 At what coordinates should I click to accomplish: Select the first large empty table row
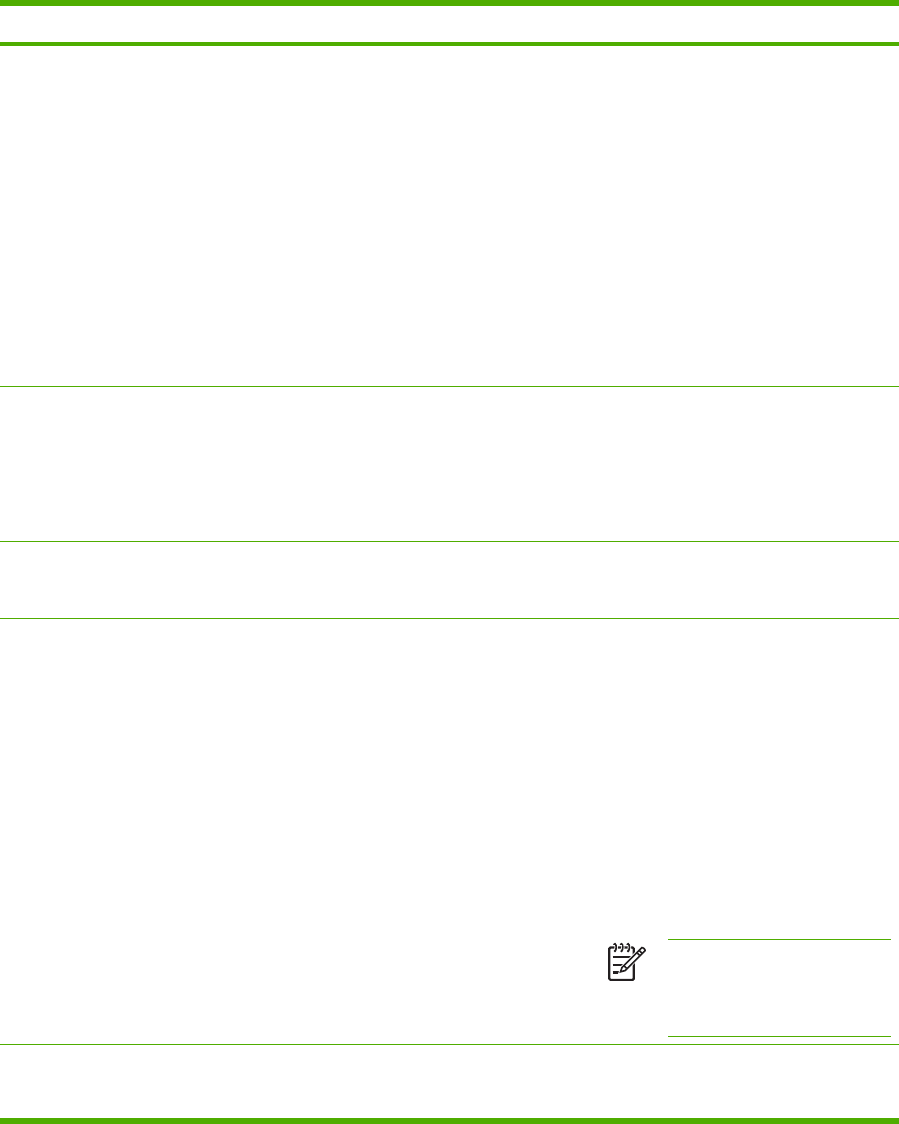pyautogui.click(x=450, y=216)
